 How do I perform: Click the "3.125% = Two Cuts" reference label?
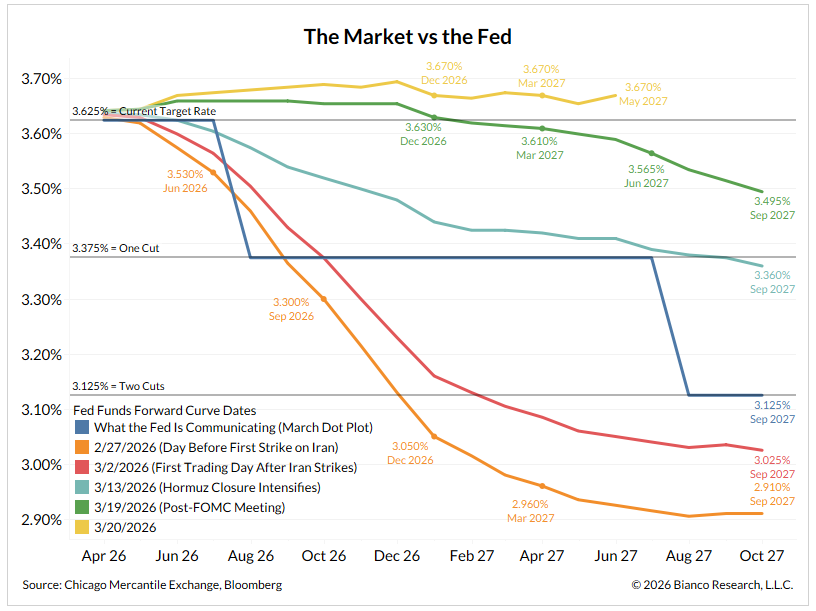pos(118,385)
